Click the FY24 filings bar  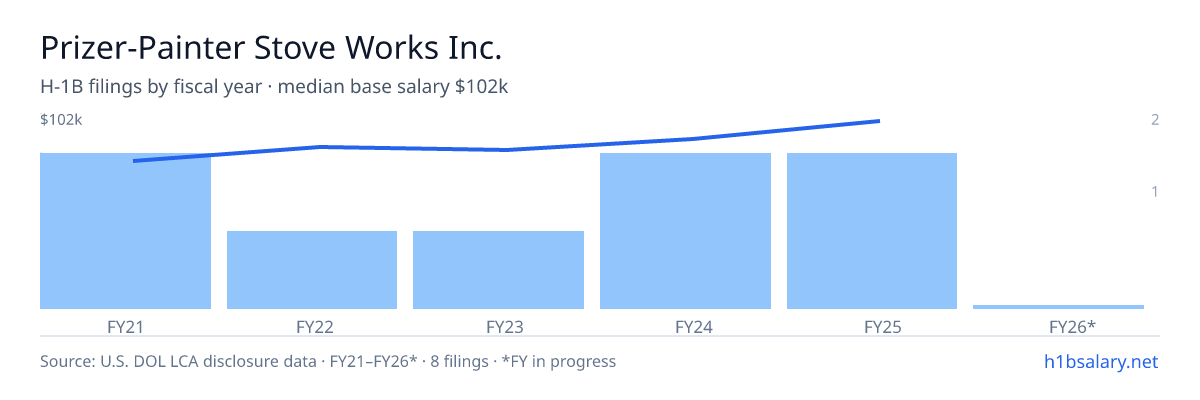coord(685,231)
